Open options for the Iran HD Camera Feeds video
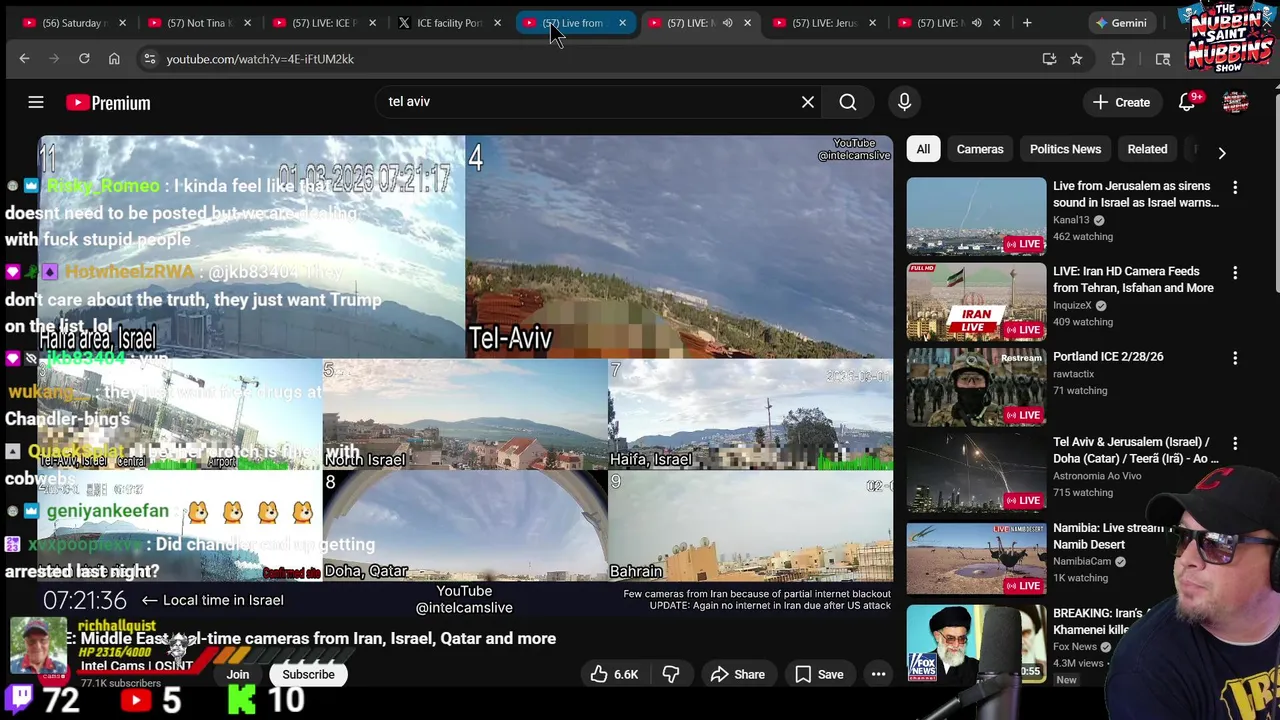Screen dimensions: 1280x720 [1235, 272]
